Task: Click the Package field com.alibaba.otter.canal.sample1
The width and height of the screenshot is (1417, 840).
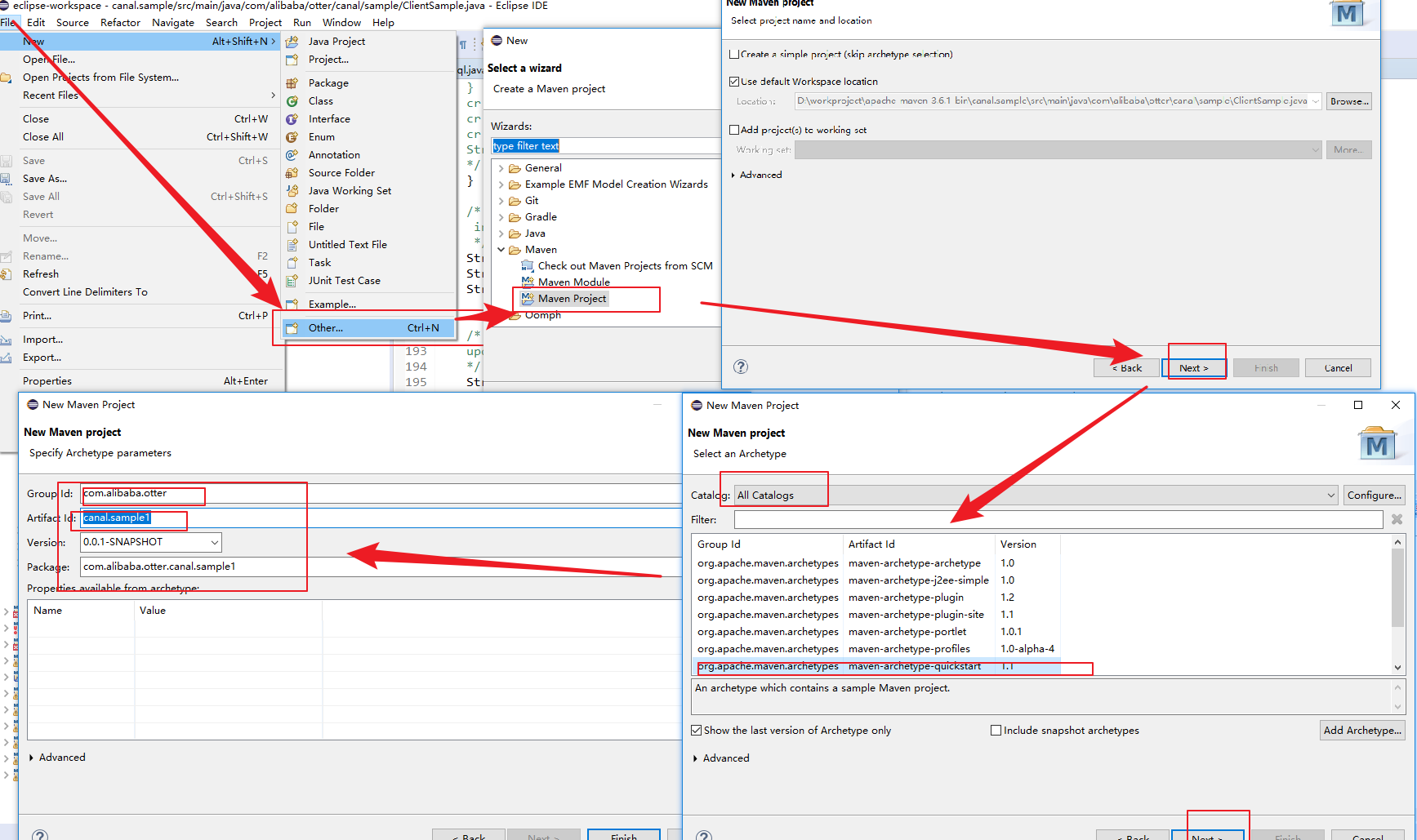Action: tap(381, 567)
